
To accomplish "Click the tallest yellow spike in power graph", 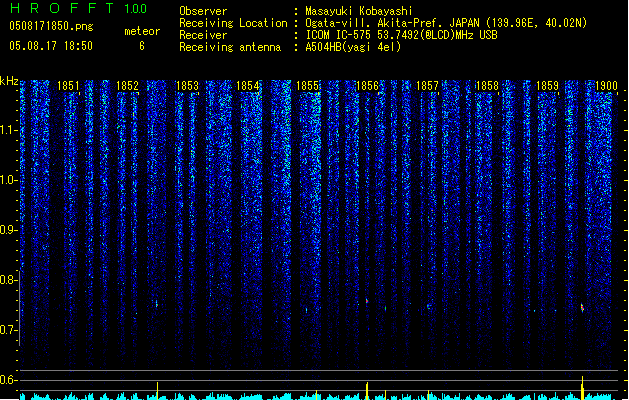I will click(x=582, y=388).
